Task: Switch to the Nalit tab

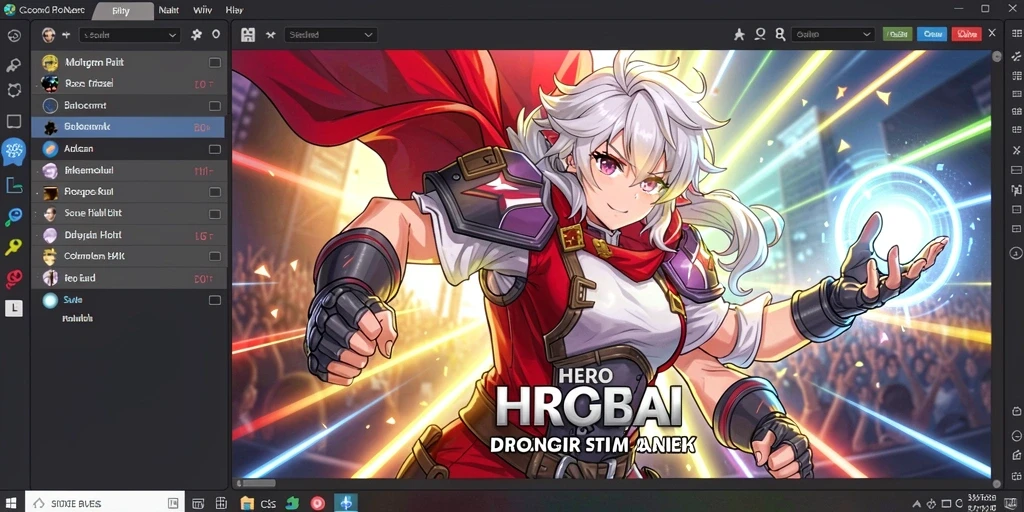Action: [x=168, y=10]
